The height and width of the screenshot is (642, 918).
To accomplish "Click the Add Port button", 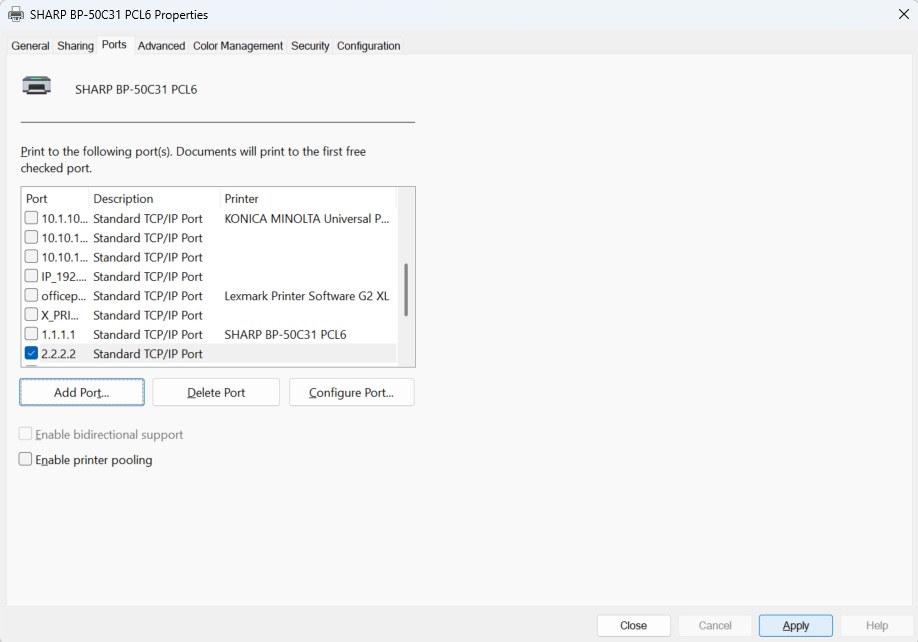I will (82, 392).
